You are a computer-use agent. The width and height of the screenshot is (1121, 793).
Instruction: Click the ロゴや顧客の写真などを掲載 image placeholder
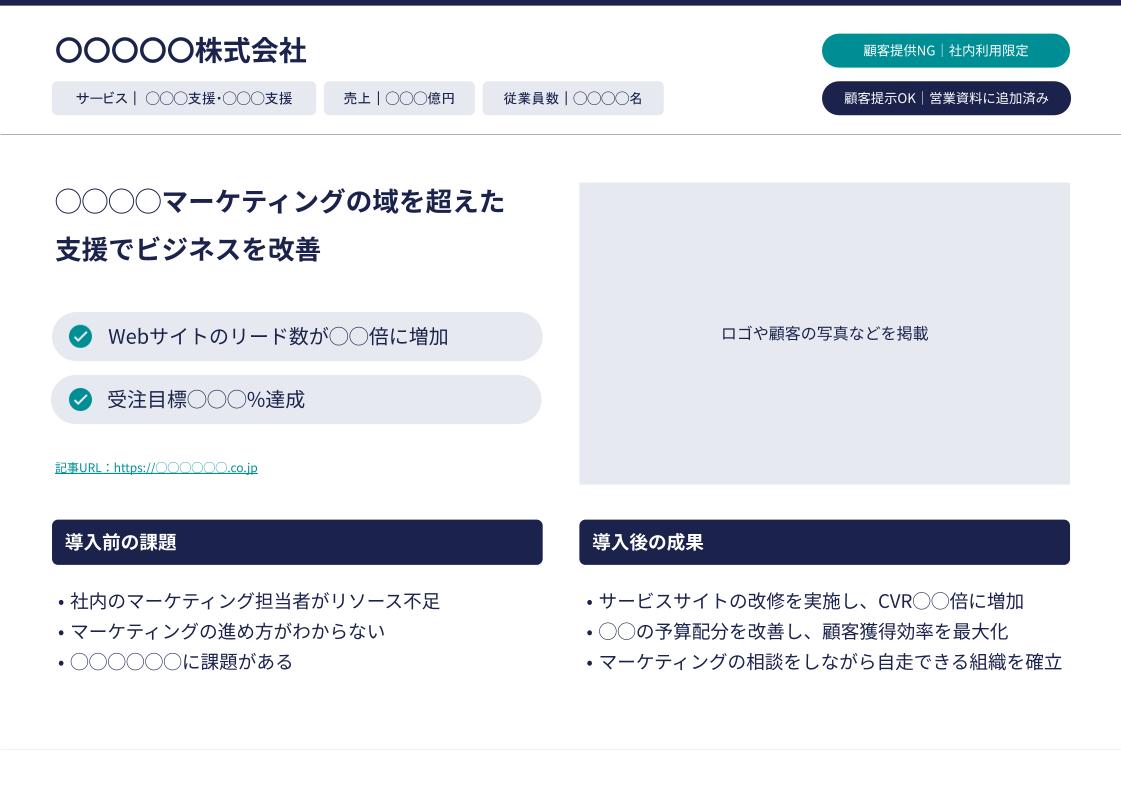click(x=824, y=333)
